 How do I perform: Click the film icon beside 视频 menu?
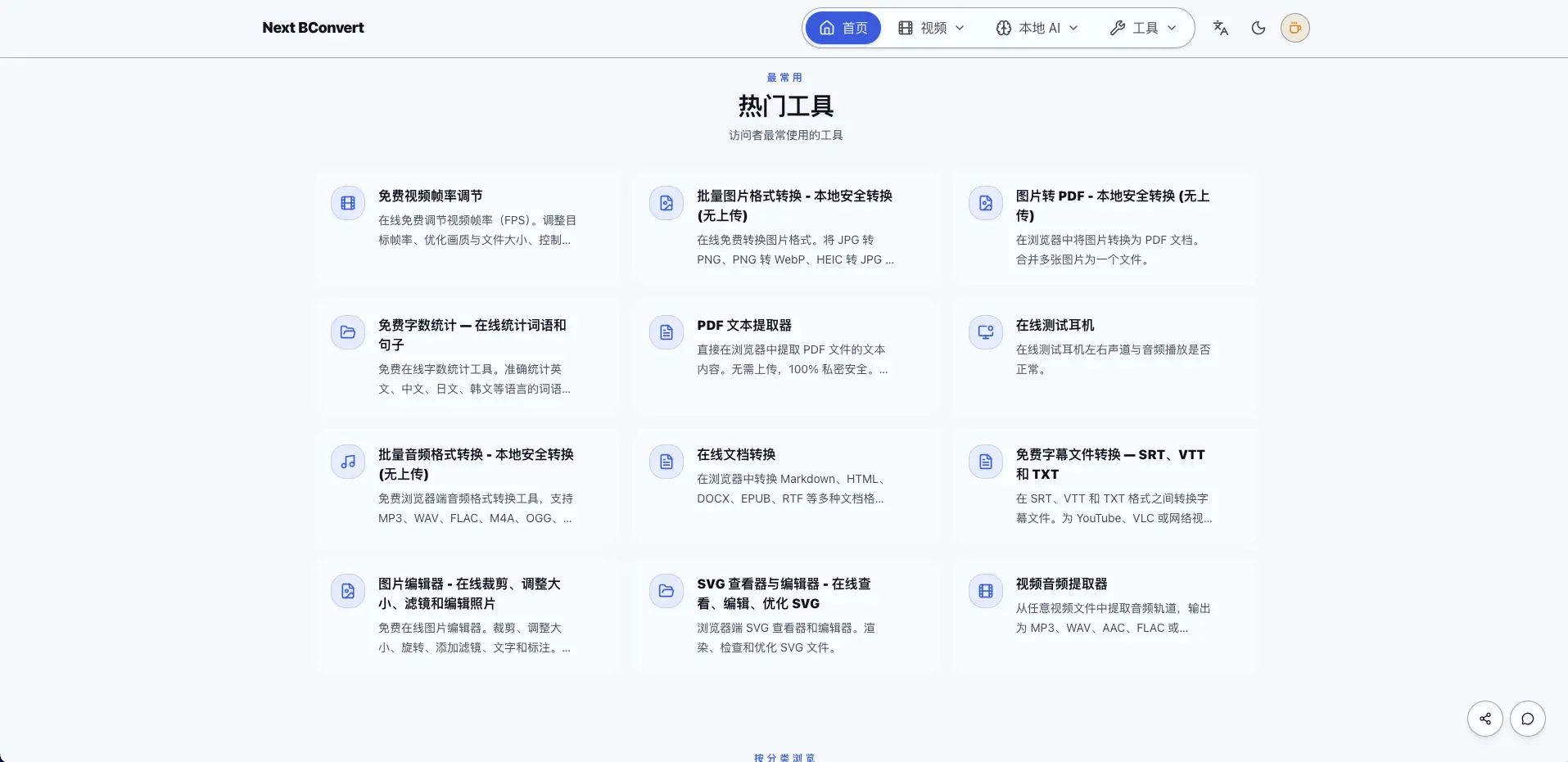tap(906, 28)
